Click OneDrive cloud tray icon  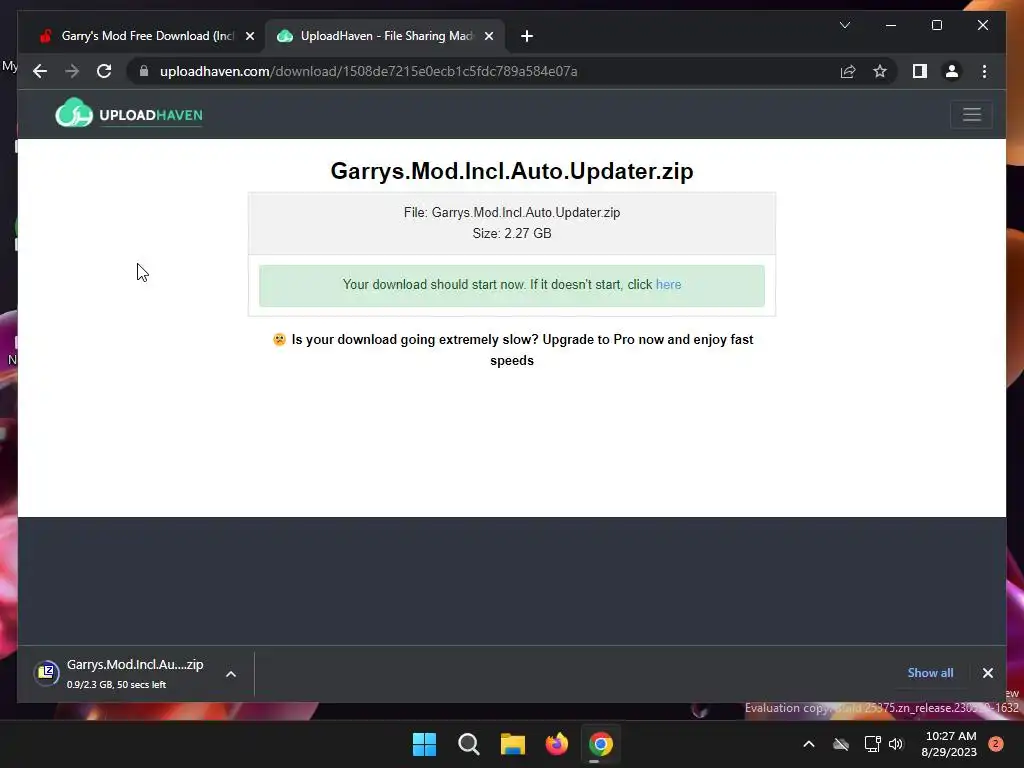[x=840, y=744]
